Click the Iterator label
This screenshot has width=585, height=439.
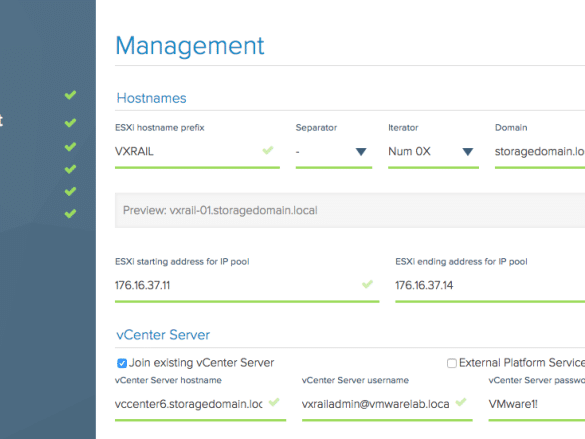[403, 128]
